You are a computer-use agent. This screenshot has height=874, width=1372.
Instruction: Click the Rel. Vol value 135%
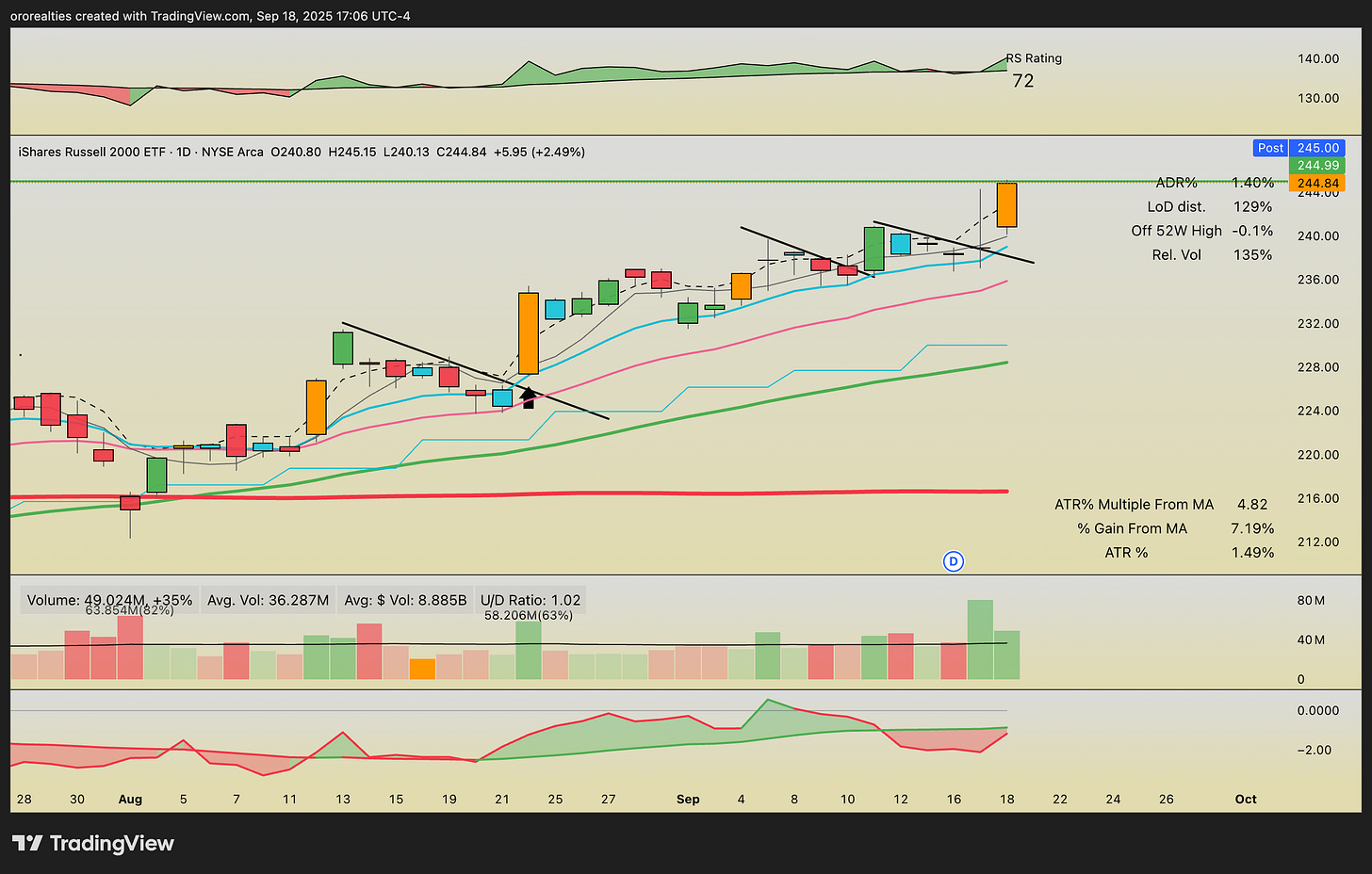coord(1252,255)
